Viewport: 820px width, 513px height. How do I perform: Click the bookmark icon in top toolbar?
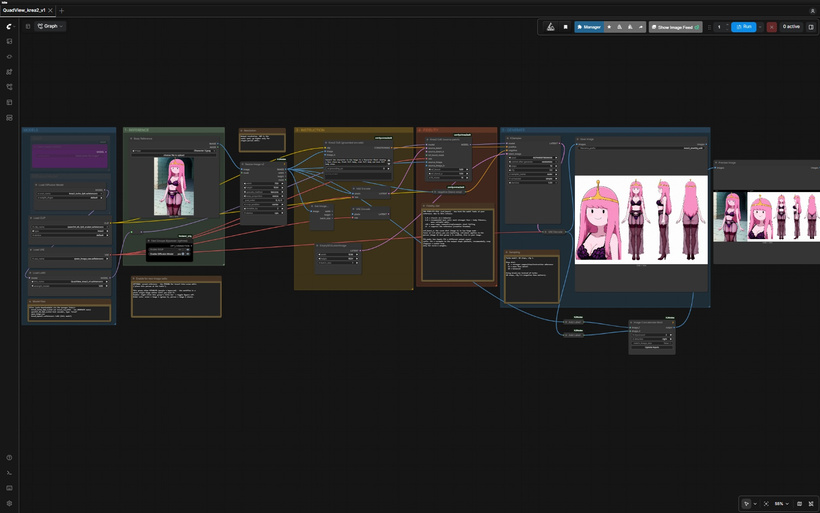(x=565, y=27)
